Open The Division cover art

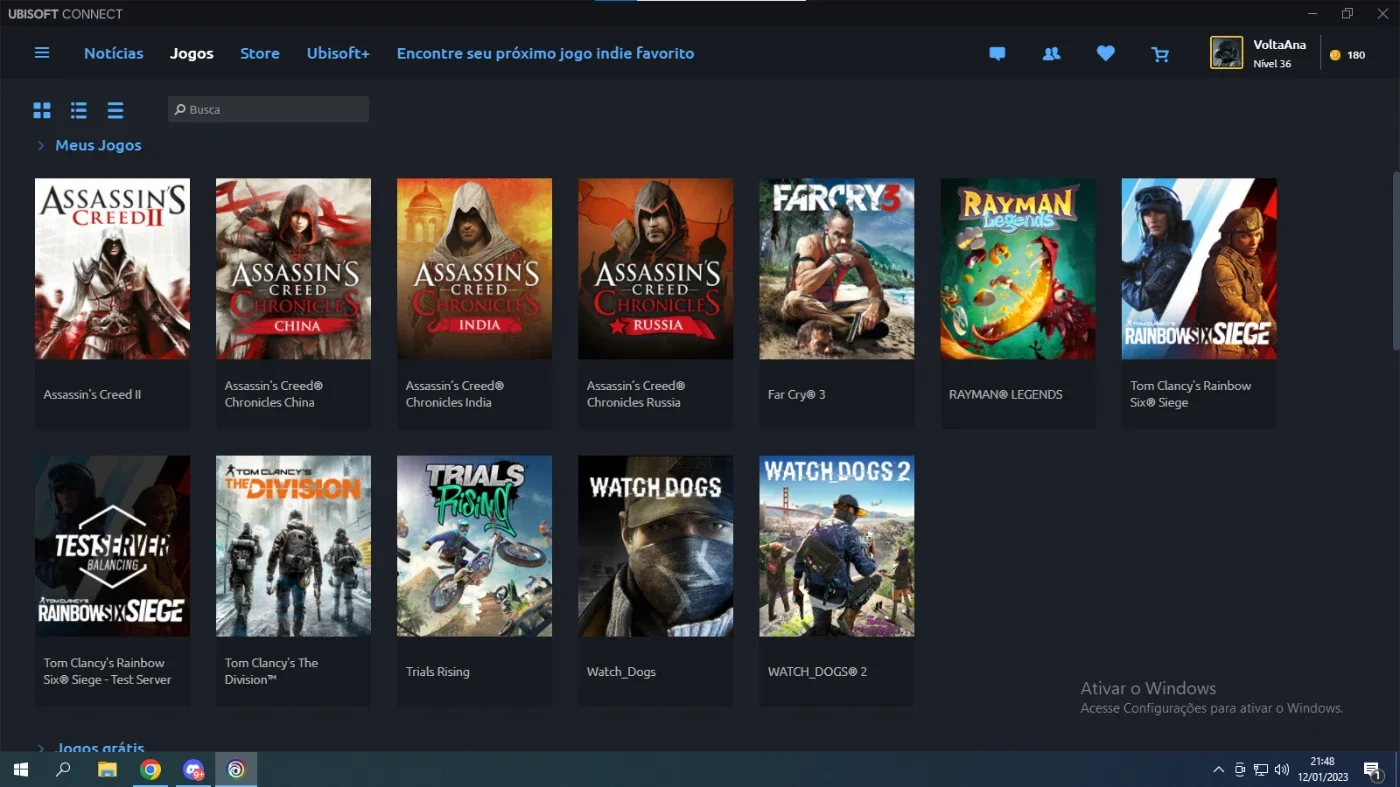point(293,546)
